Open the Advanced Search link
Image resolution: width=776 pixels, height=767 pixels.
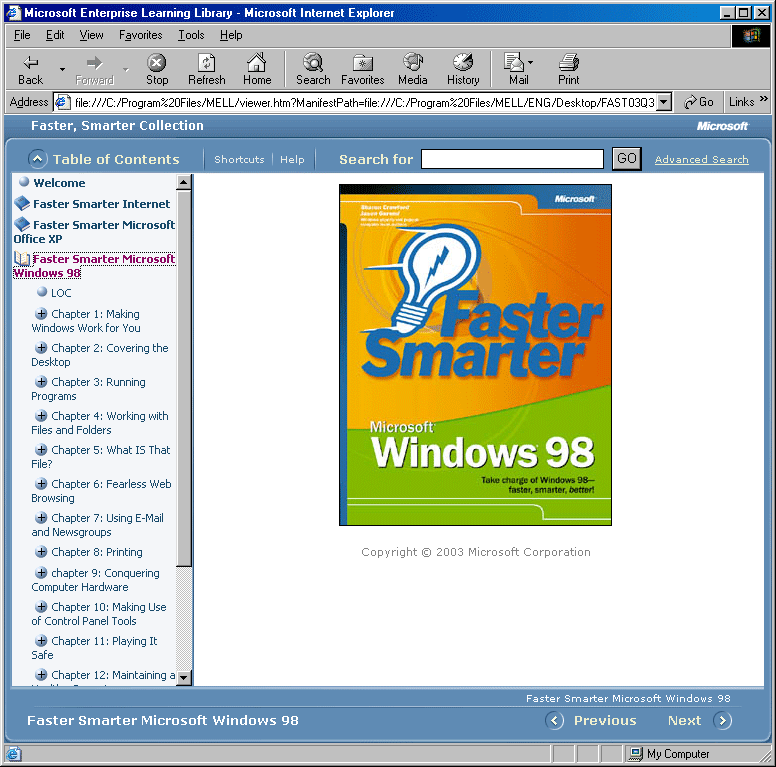(701, 159)
